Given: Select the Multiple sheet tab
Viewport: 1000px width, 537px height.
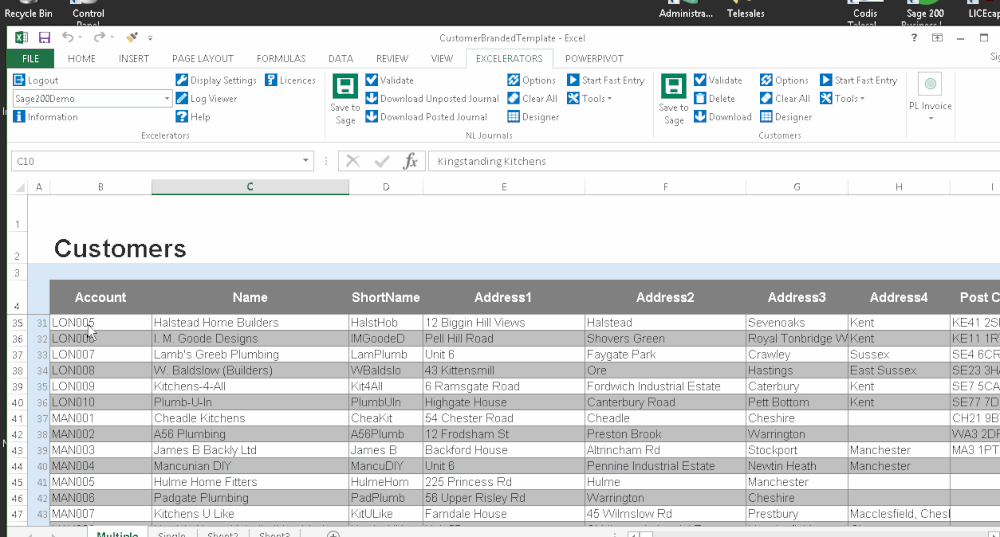Looking at the screenshot, I should pyautogui.click(x=117, y=533).
